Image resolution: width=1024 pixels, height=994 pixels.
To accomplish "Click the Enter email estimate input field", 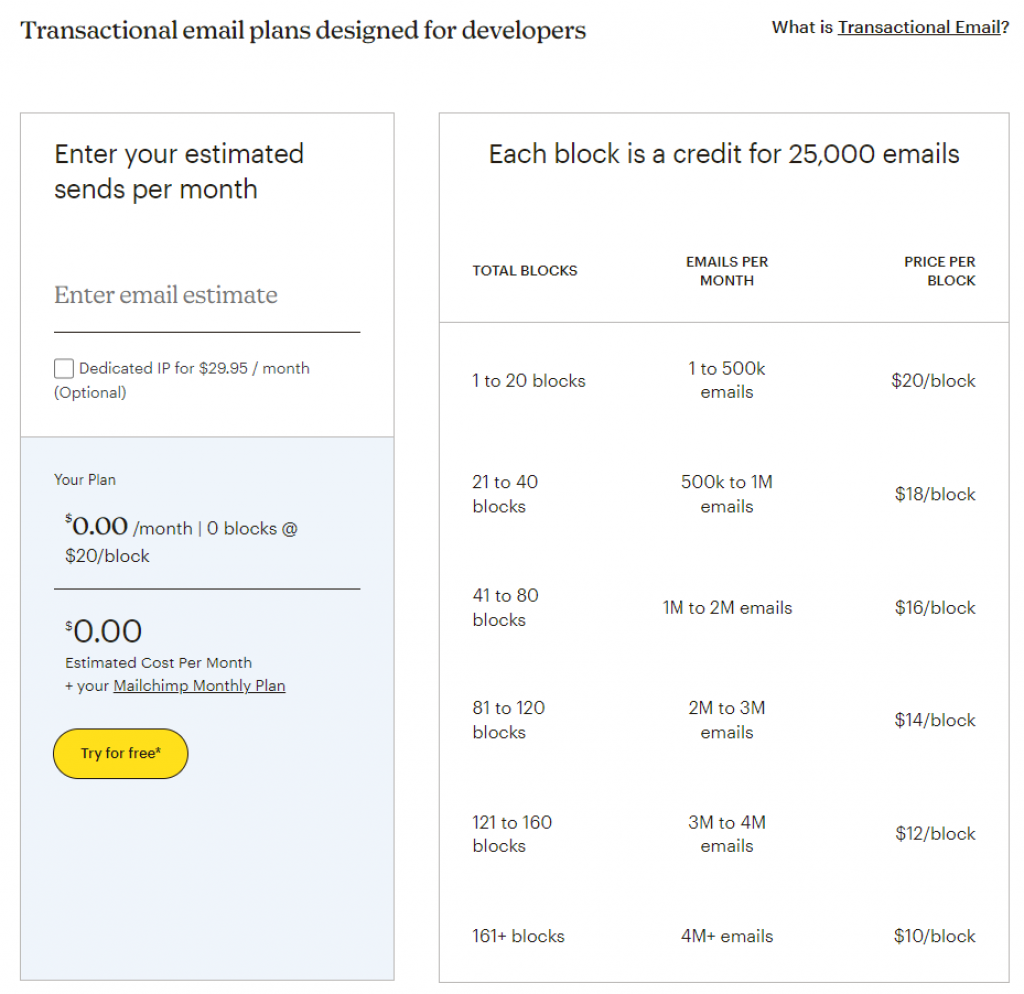I will click(x=206, y=296).
